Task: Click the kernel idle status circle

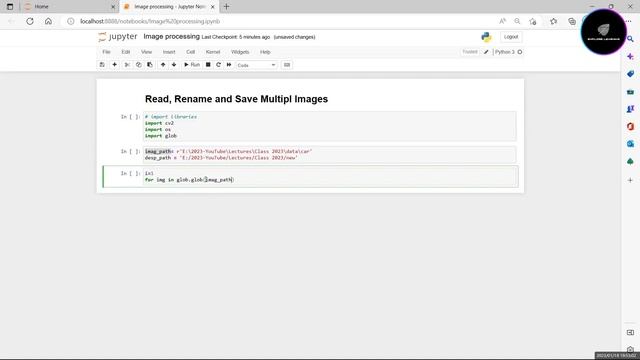Action: point(520,52)
